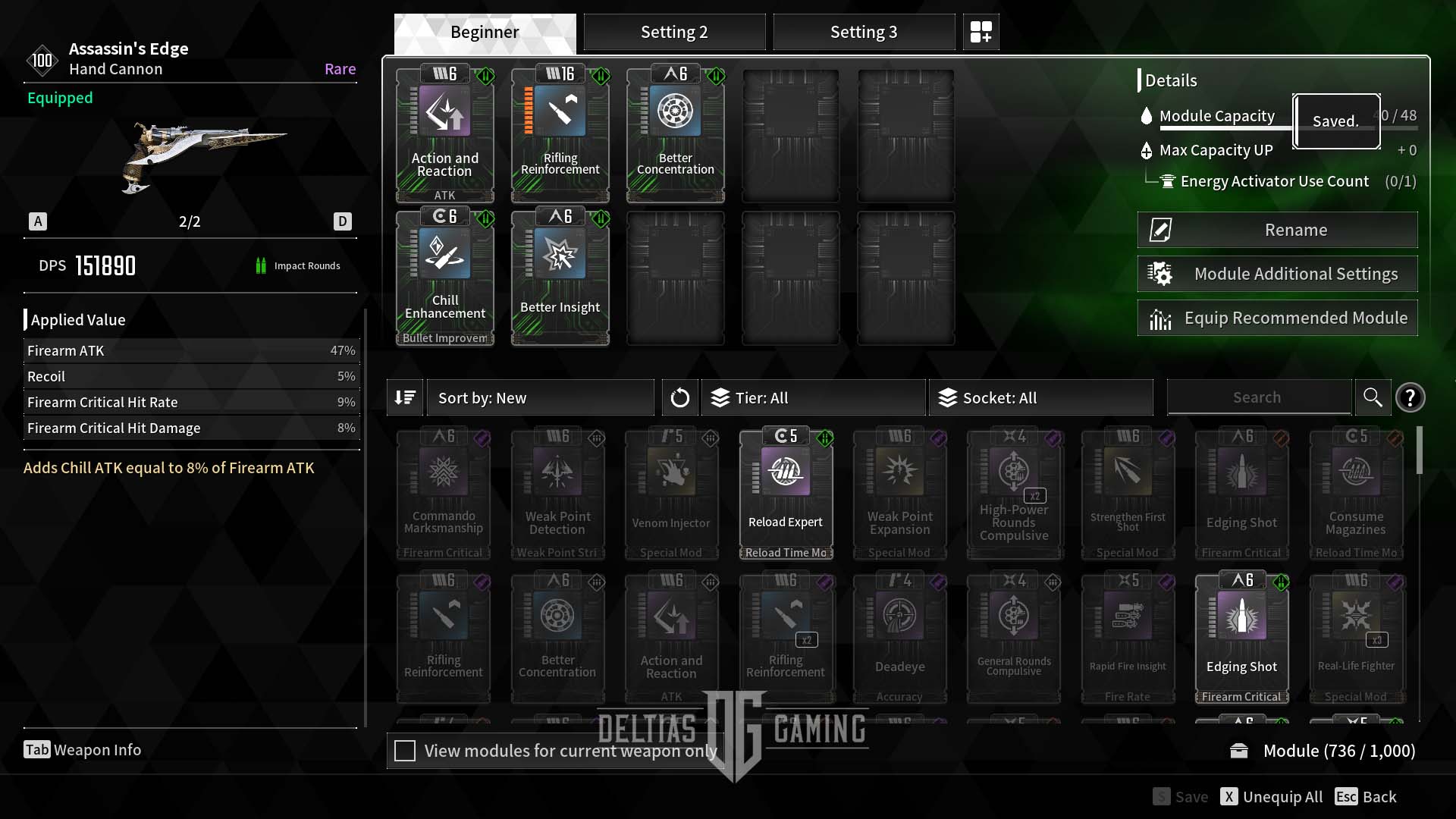Toggle the View modules for current weapon only checkbox
The height and width of the screenshot is (819, 1456).
coord(403,751)
